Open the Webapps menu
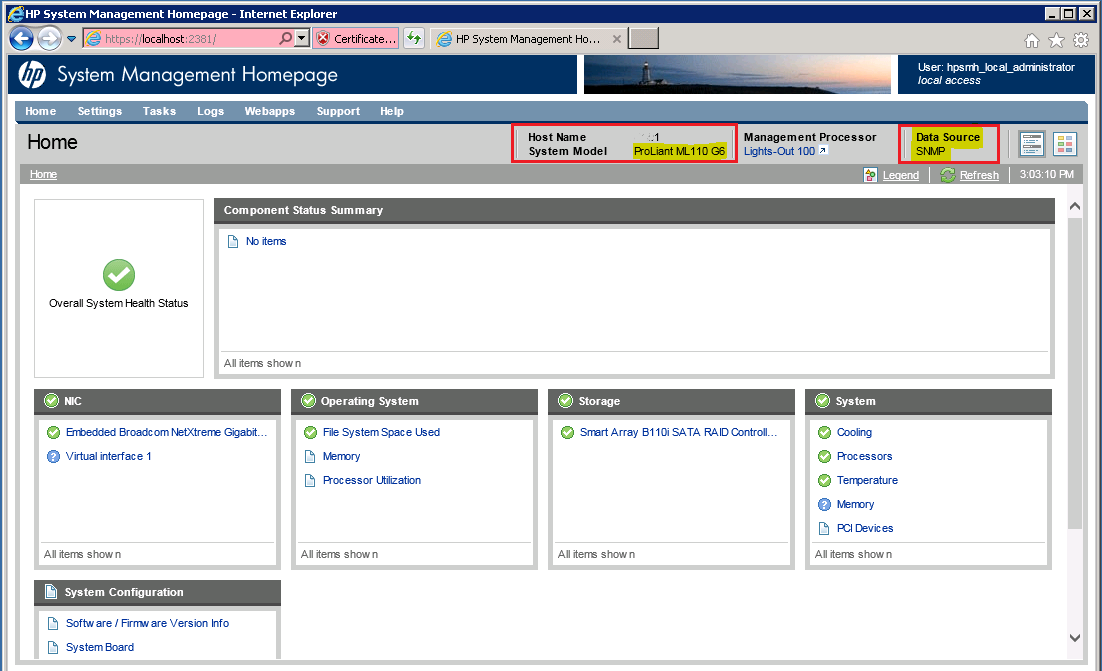This screenshot has width=1102, height=671. 270,111
